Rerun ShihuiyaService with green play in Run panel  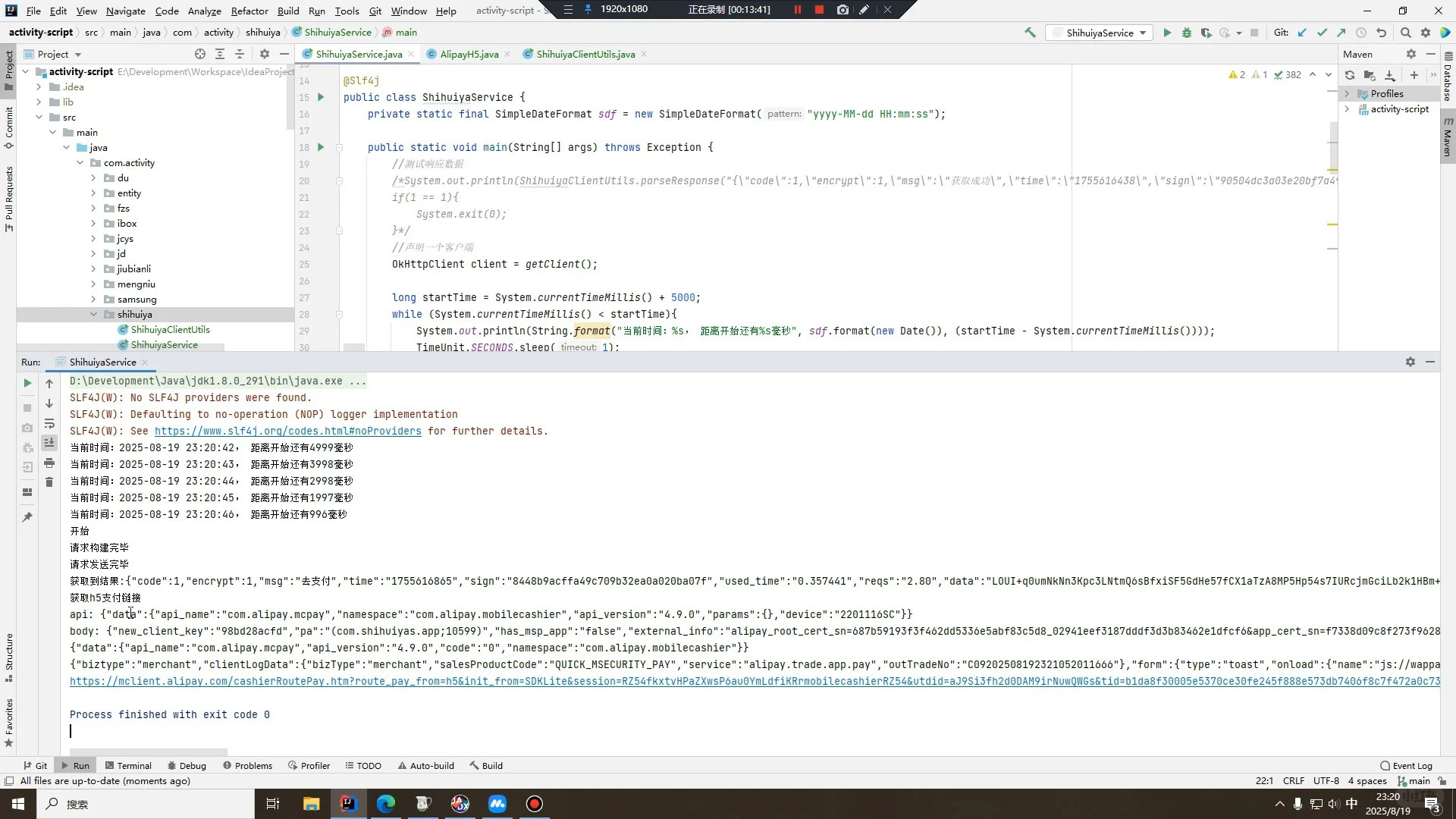(x=27, y=383)
